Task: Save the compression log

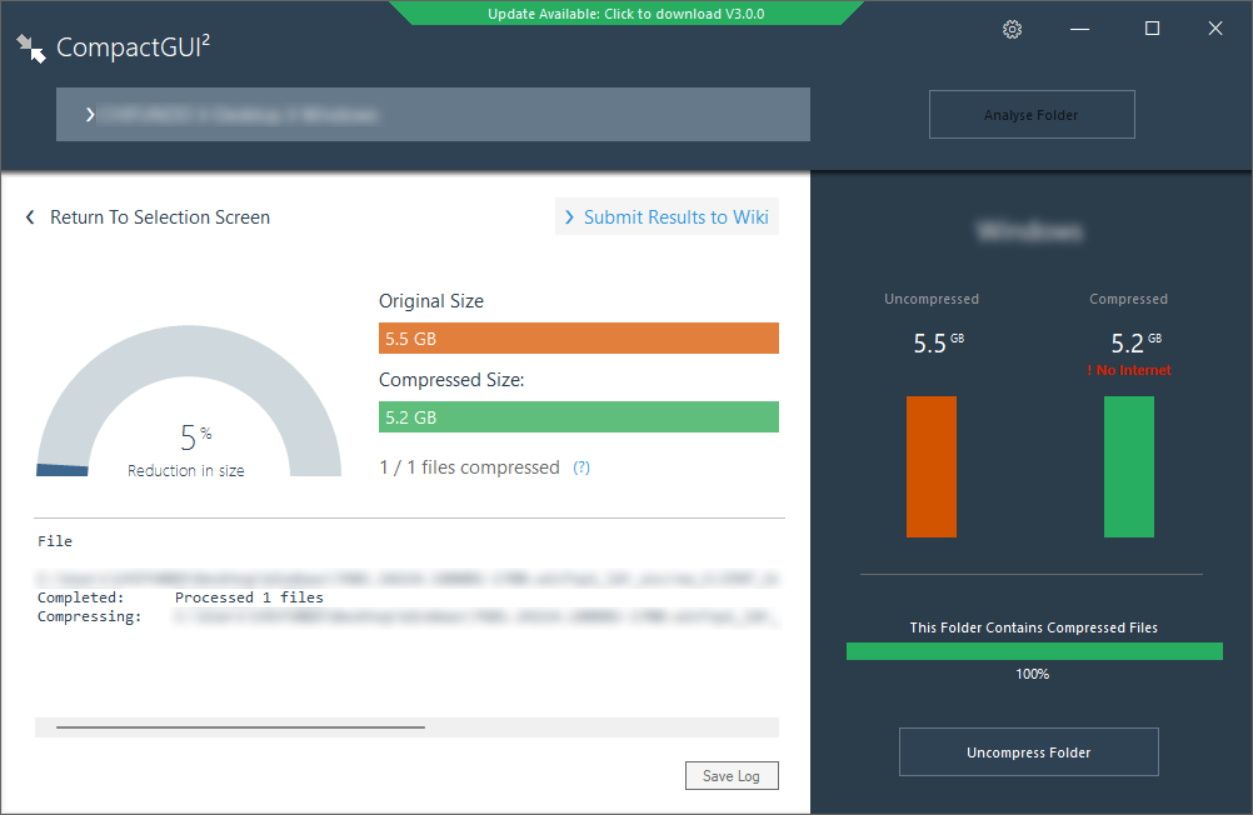Action: (731, 775)
